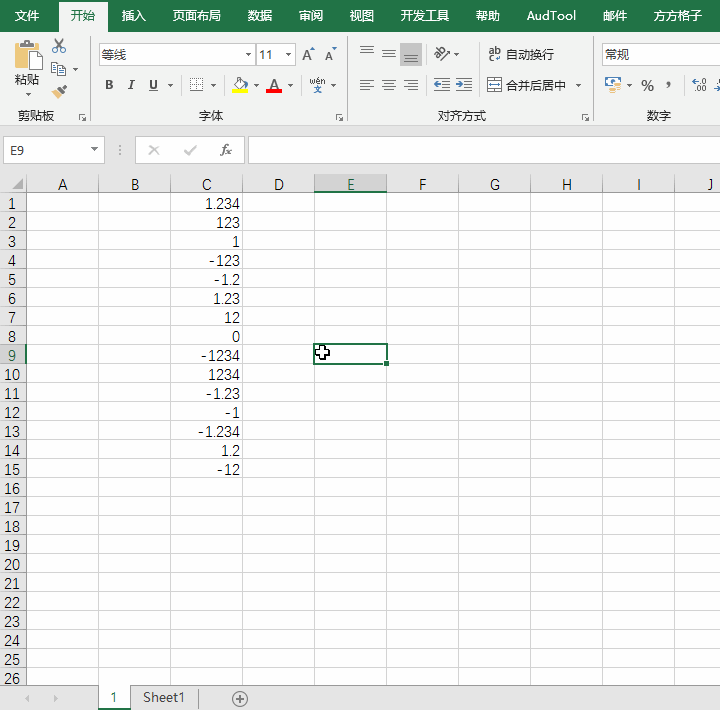Open the AudTool ribbon tab
This screenshot has width=720, height=710.
pyautogui.click(x=551, y=16)
